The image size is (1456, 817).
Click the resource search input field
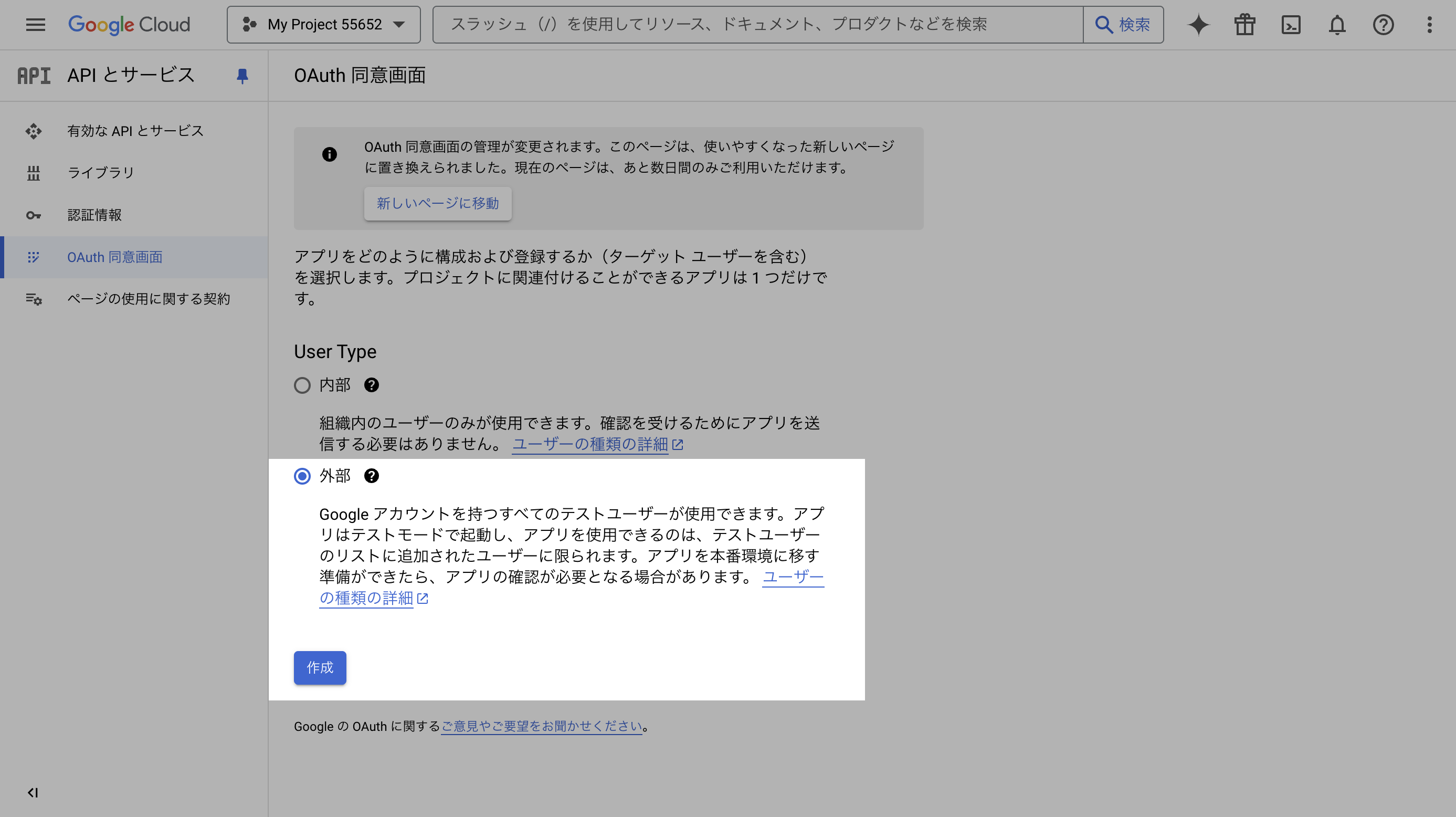(757, 24)
